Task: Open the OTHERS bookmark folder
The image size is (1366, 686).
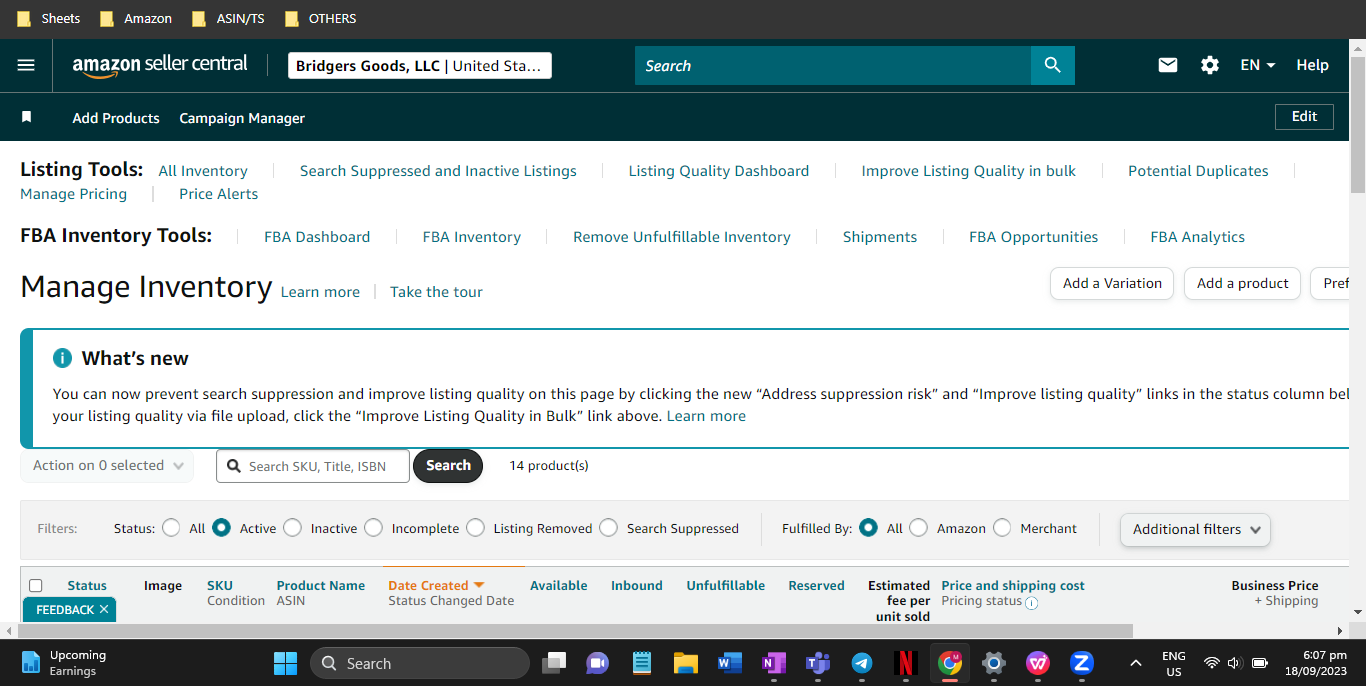Action: pyautogui.click(x=320, y=18)
